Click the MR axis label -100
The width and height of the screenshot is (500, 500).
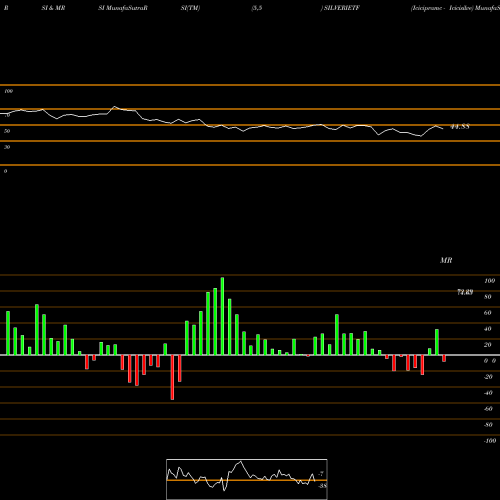[x=490, y=441]
